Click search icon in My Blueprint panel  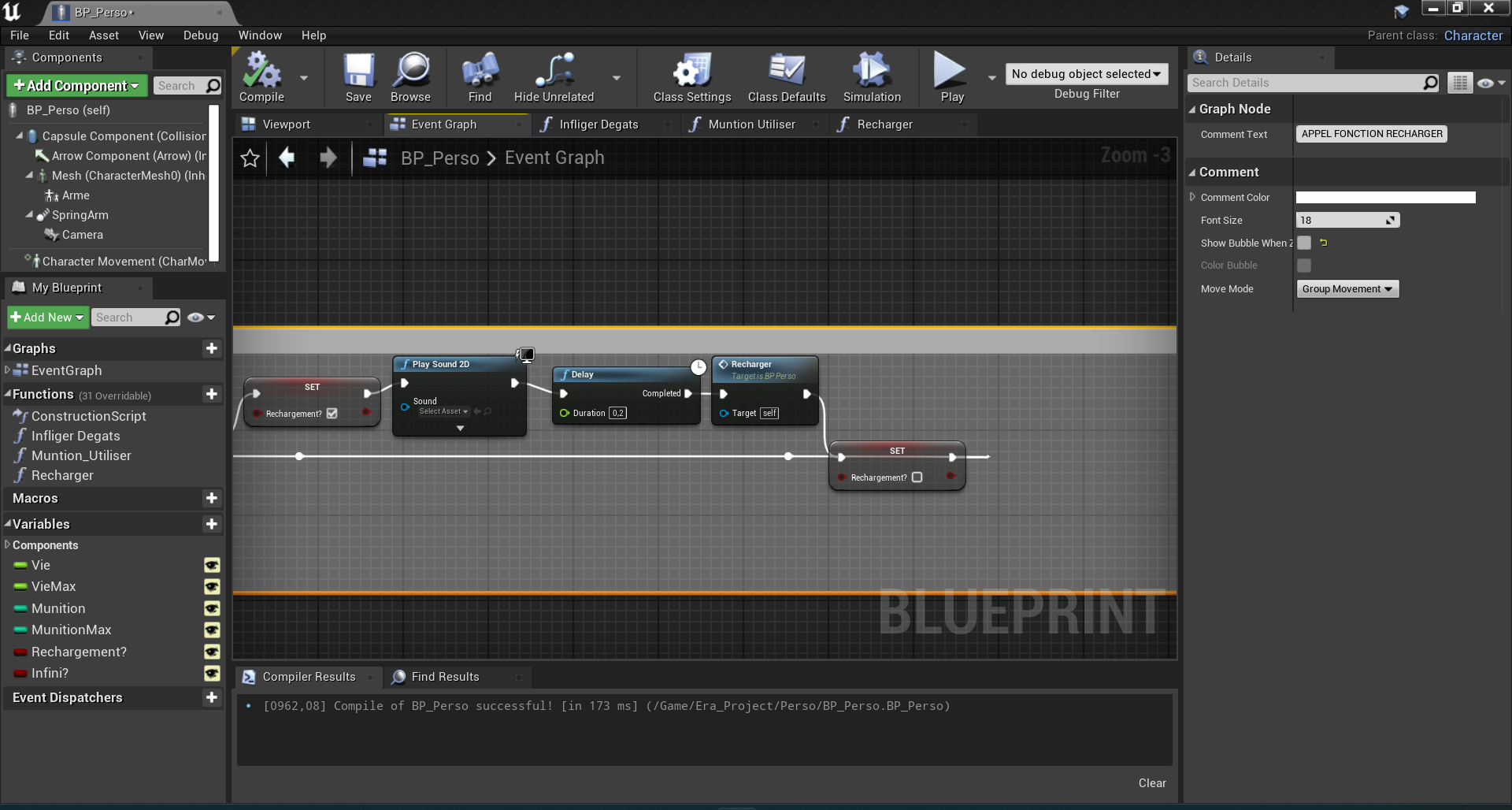172,318
